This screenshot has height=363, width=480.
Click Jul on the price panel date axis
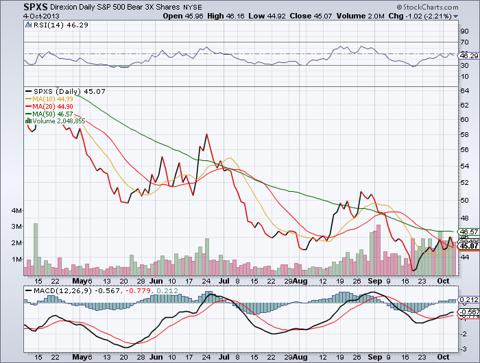pos(224,281)
